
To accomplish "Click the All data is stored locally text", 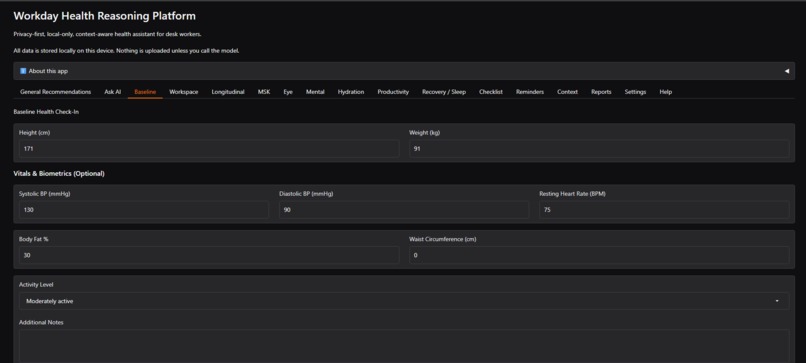I will click(x=126, y=51).
